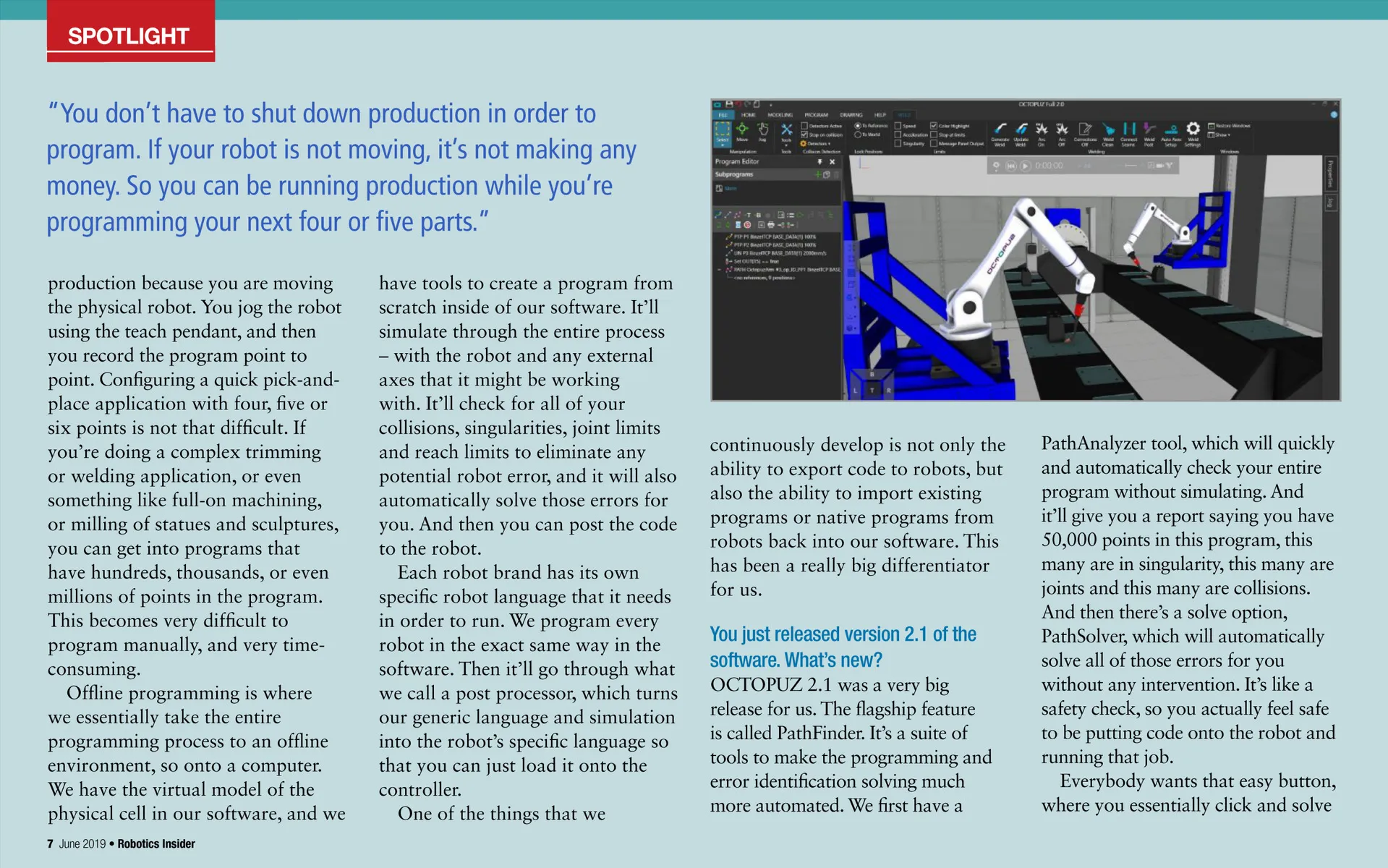This screenshot has width=1388, height=868.
Task: Uncheck Stop on collision
Action: (804, 135)
